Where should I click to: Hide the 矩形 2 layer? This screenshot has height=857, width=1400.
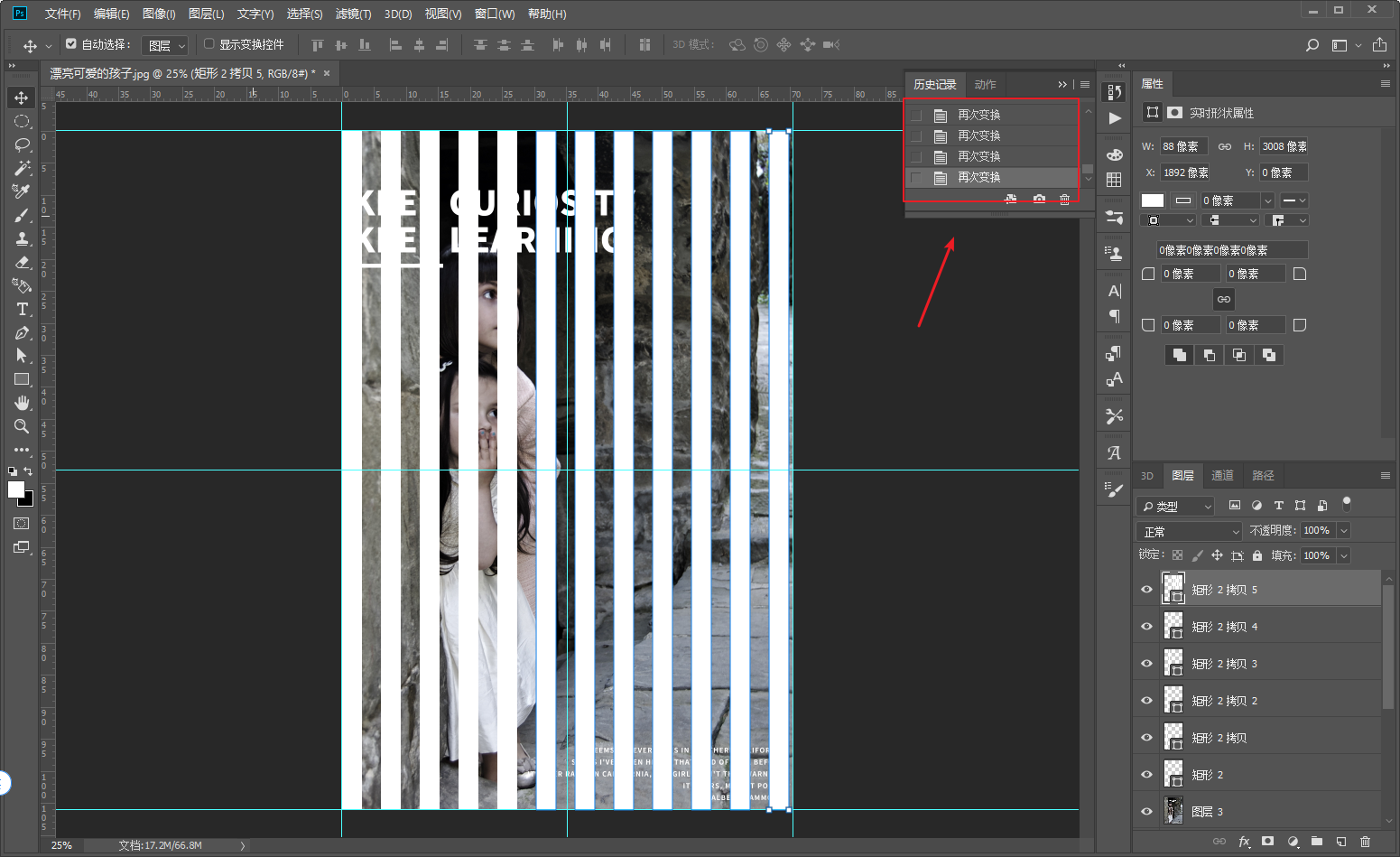tap(1146, 774)
